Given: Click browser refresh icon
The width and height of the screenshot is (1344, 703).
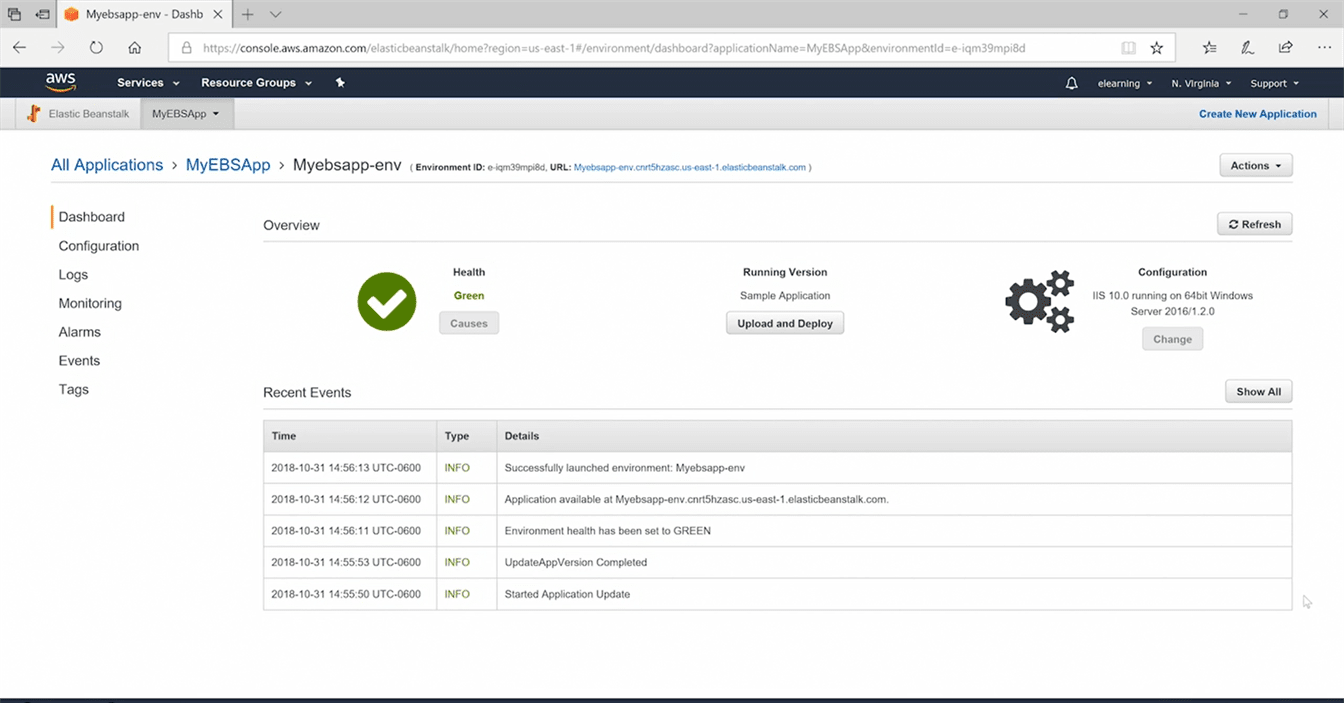Looking at the screenshot, I should pyautogui.click(x=96, y=47).
